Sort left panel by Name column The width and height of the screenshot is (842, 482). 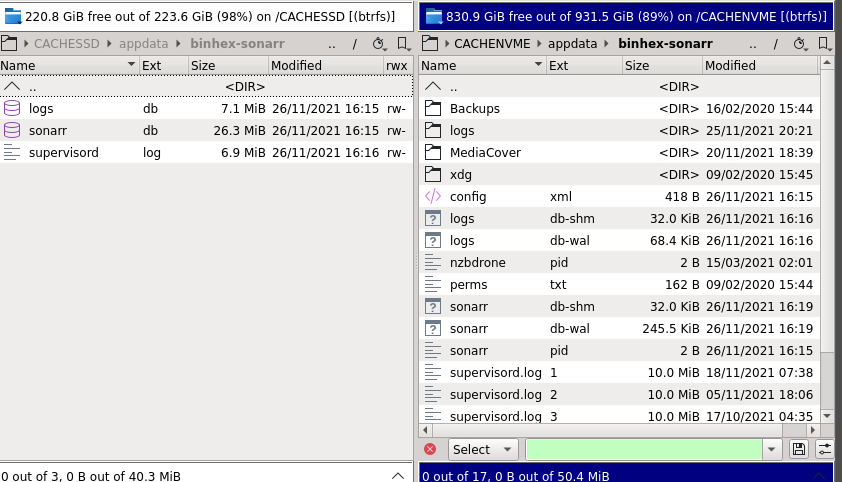coord(69,65)
